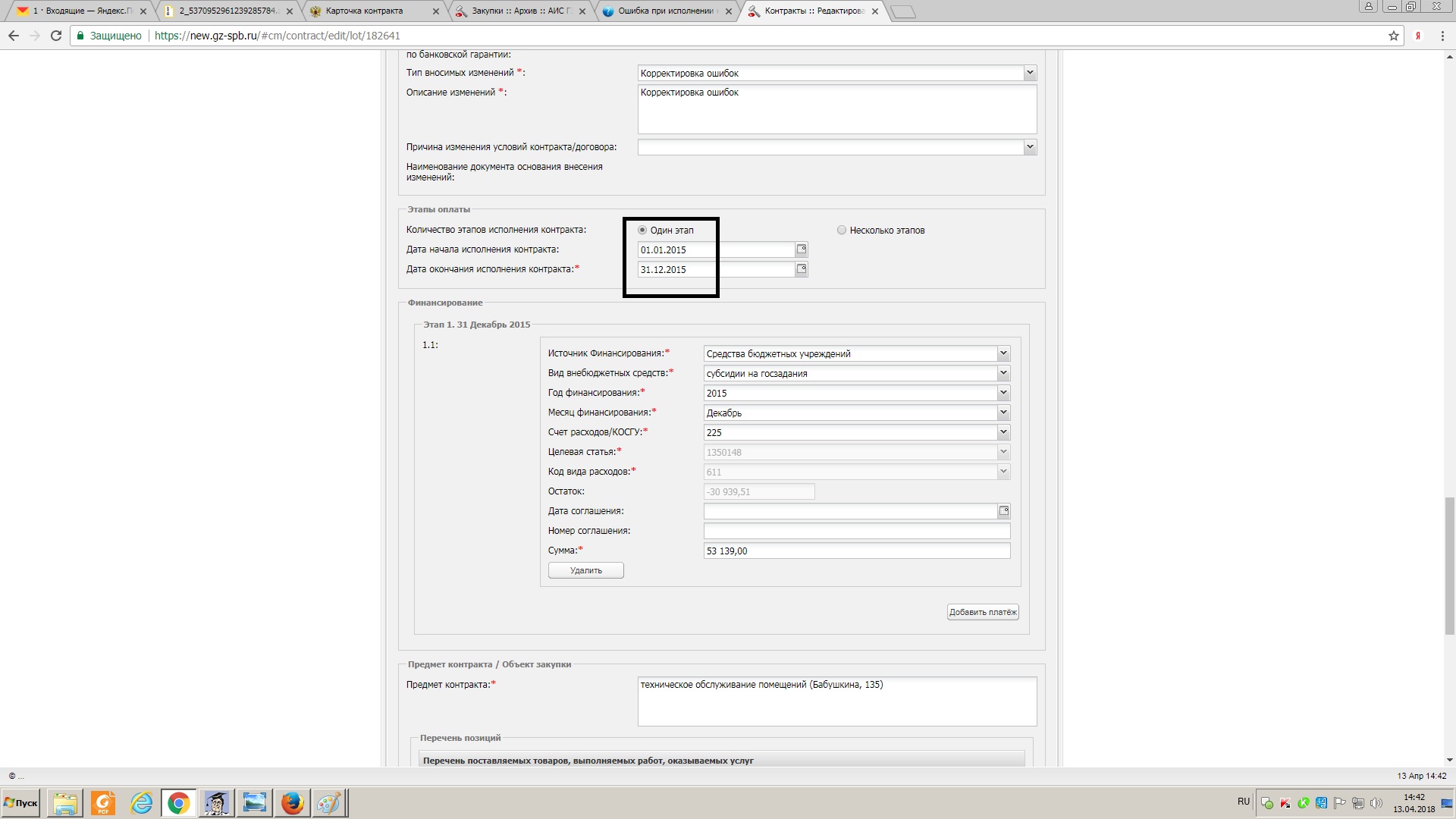The height and width of the screenshot is (819, 1456).
Task: Open "Счет расходов/КОСГУ" dropdown
Action: click(x=1003, y=432)
